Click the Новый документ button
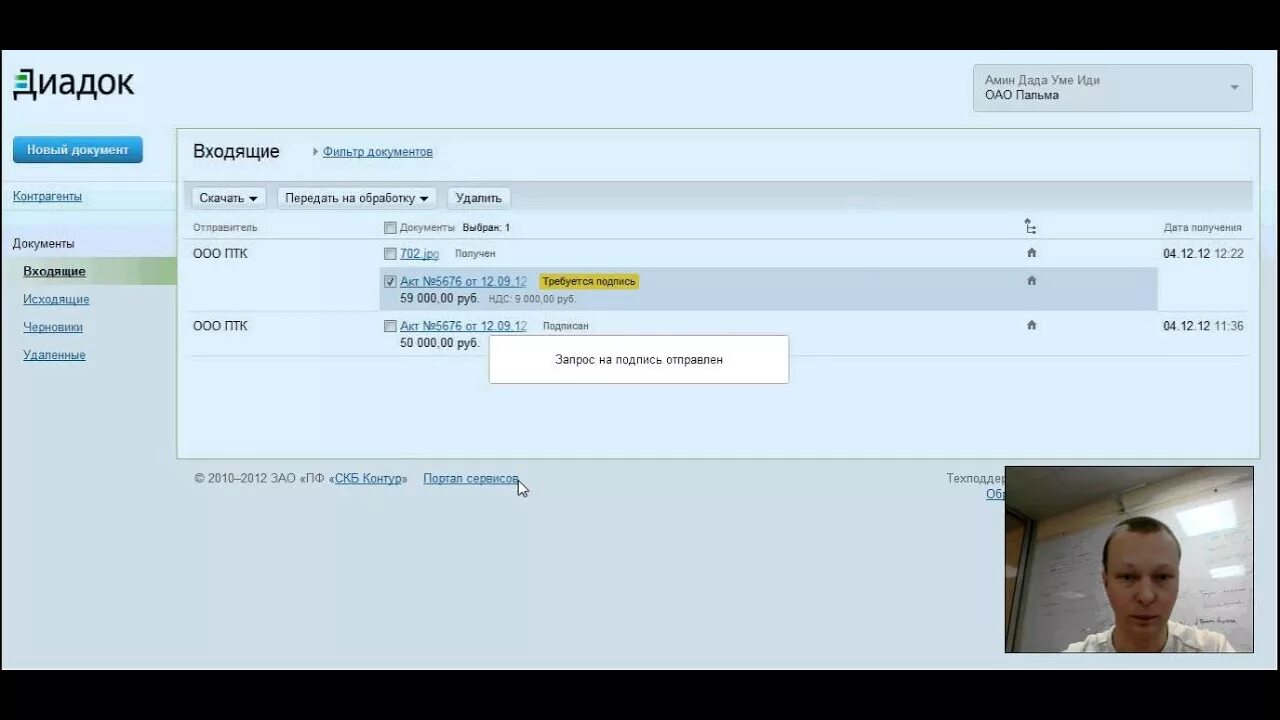 pyautogui.click(x=77, y=150)
